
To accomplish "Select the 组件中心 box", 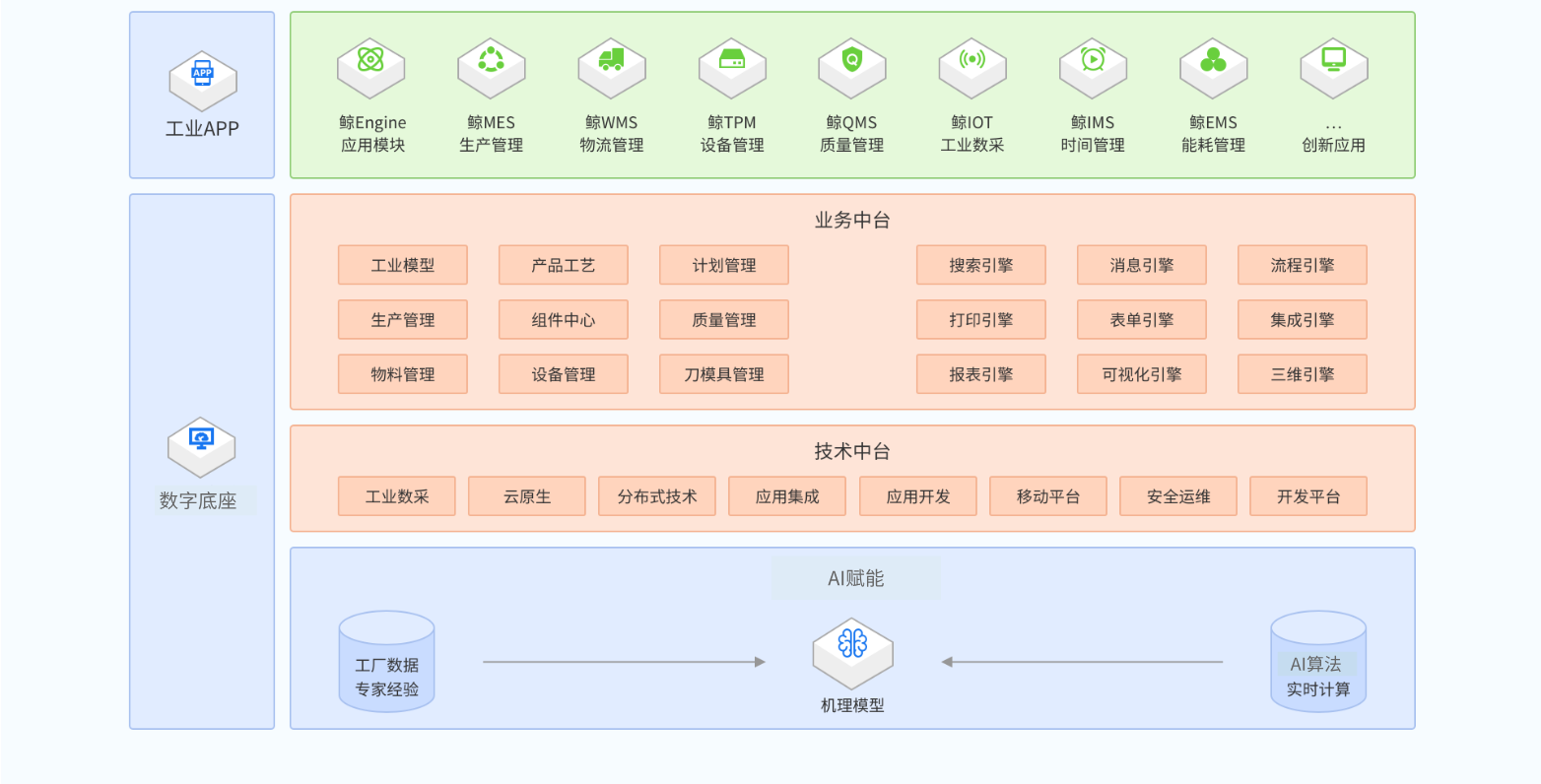I will (564, 320).
